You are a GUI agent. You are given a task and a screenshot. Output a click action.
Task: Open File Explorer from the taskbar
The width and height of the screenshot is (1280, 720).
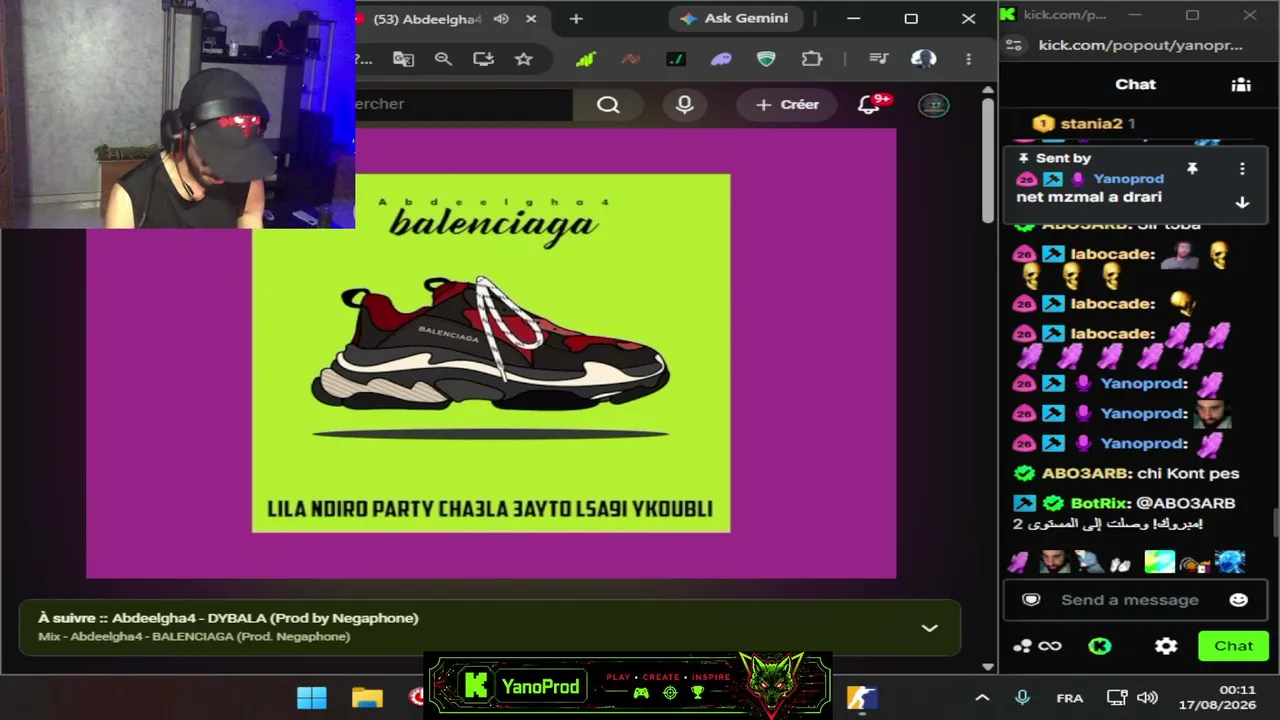coord(367,697)
